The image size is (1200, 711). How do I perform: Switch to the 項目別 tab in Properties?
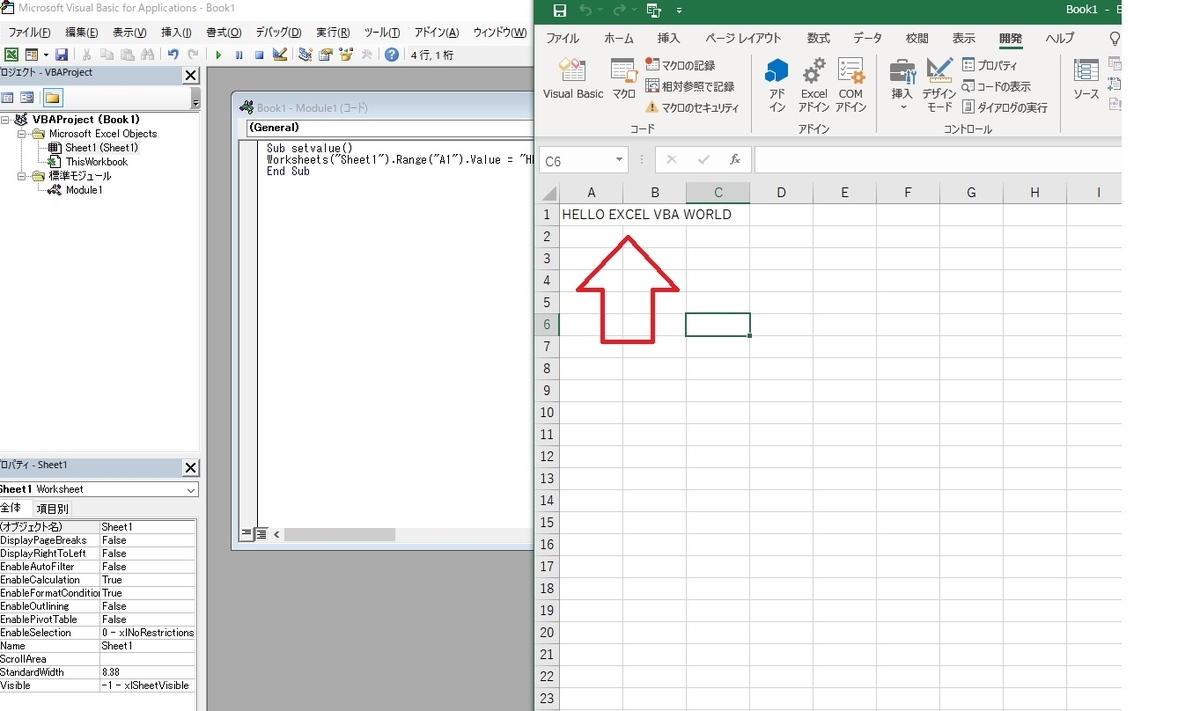[x=52, y=508]
